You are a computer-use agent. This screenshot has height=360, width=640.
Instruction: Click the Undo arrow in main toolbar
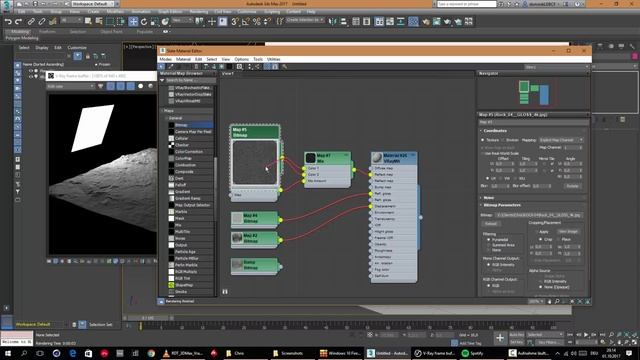9,22
